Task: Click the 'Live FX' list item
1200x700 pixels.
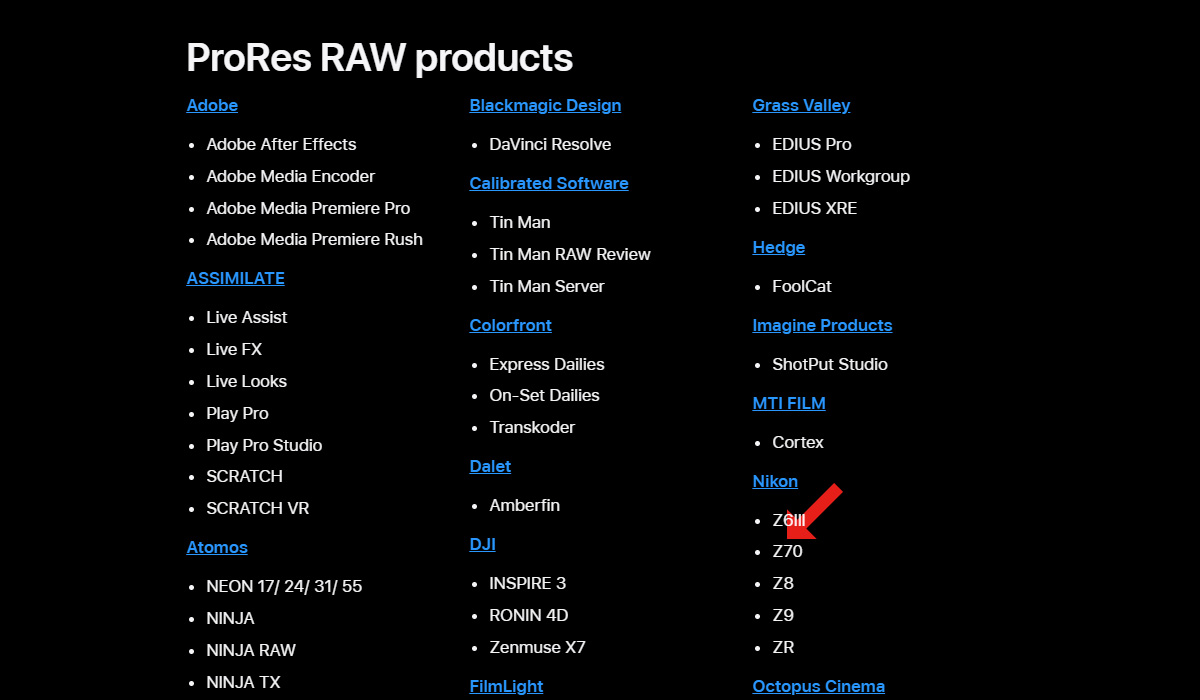Action: click(x=234, y=349)
